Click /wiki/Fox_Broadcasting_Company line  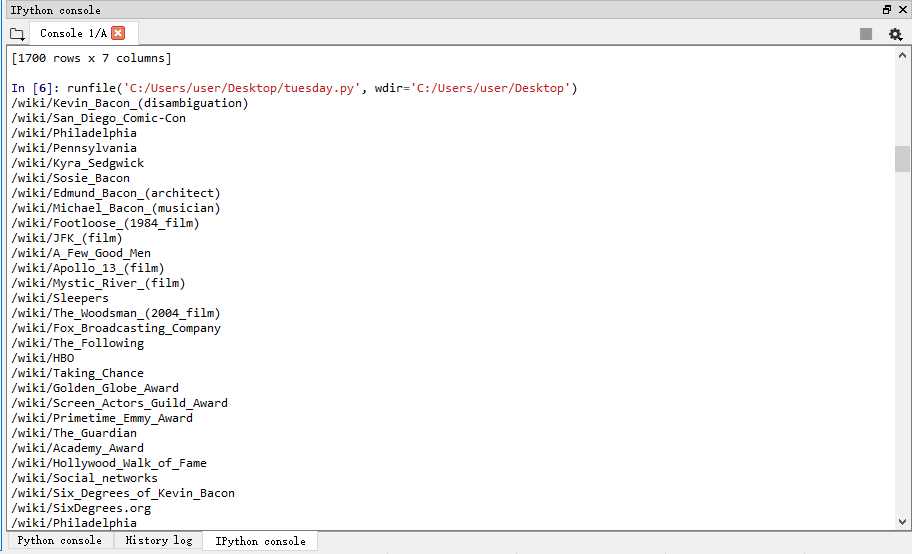coord(116,328)
